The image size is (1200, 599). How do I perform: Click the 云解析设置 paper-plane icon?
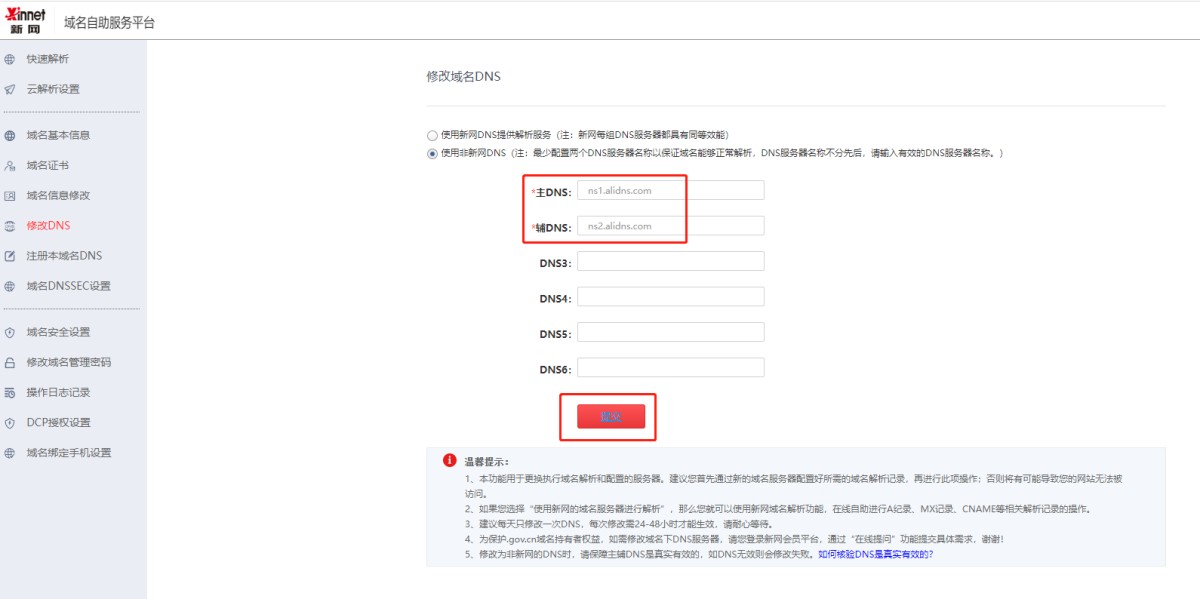(10, 89)
